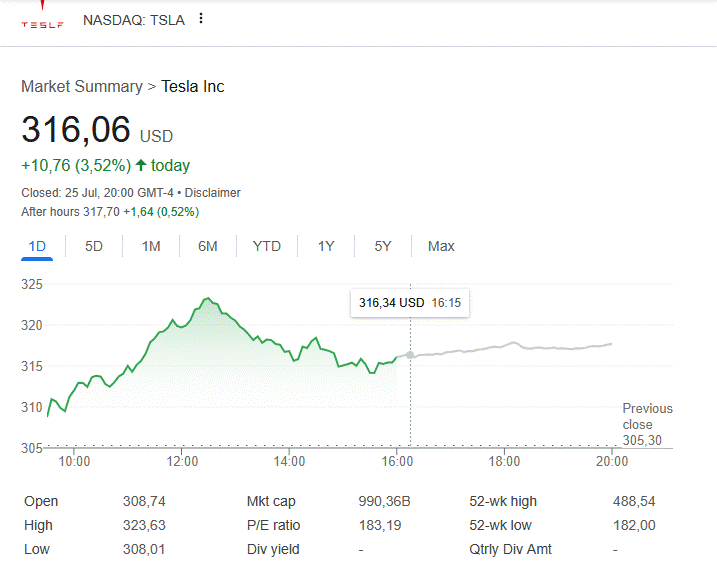Click the Tesla logo
This screenshot has width=717, height=565.
42,16
